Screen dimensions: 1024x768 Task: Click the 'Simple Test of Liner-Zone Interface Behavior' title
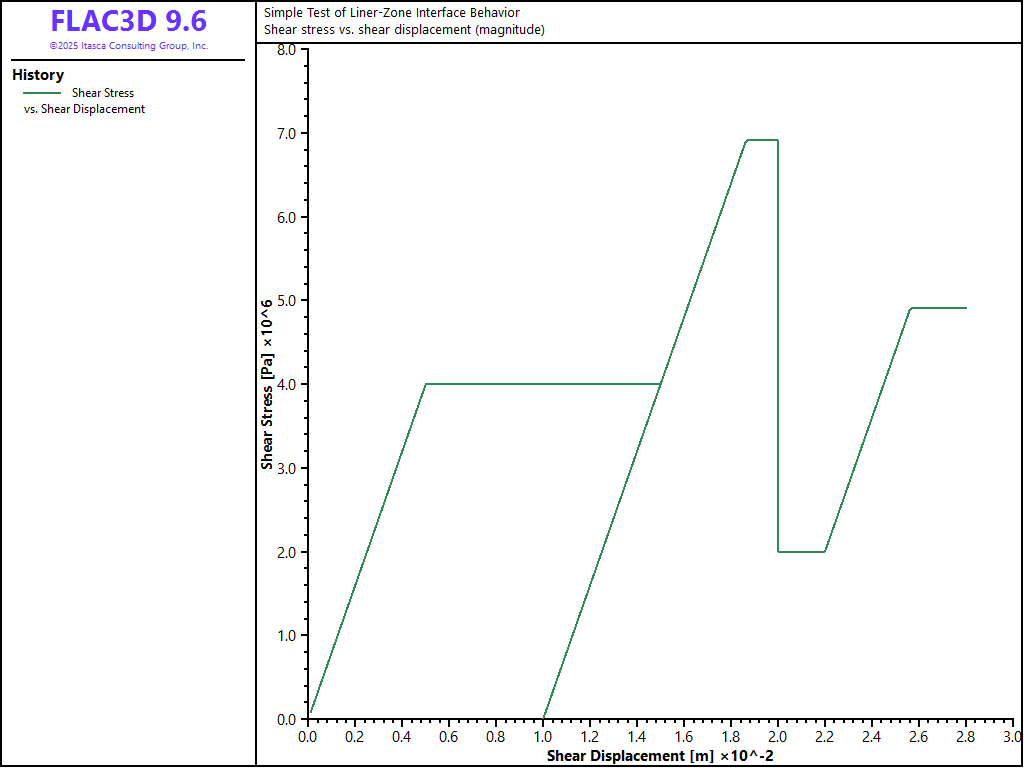coord(391,13)
